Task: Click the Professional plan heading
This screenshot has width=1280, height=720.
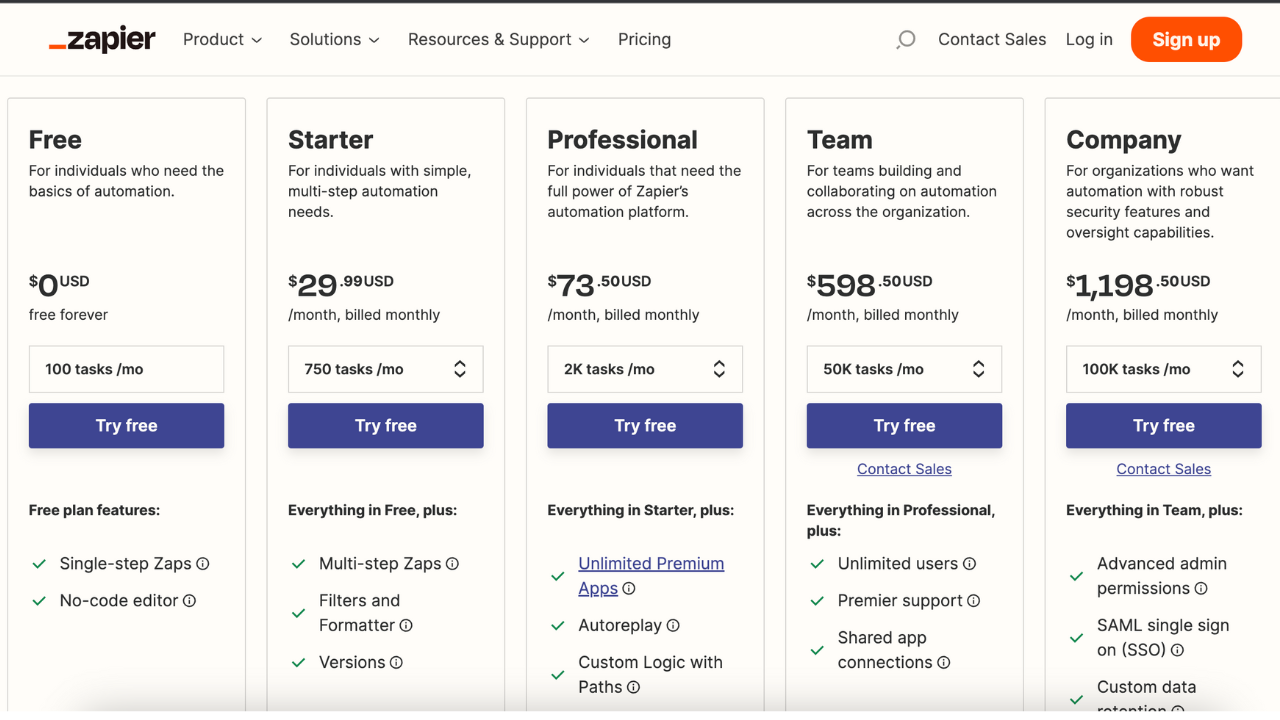Action: [x=622, y=140]
